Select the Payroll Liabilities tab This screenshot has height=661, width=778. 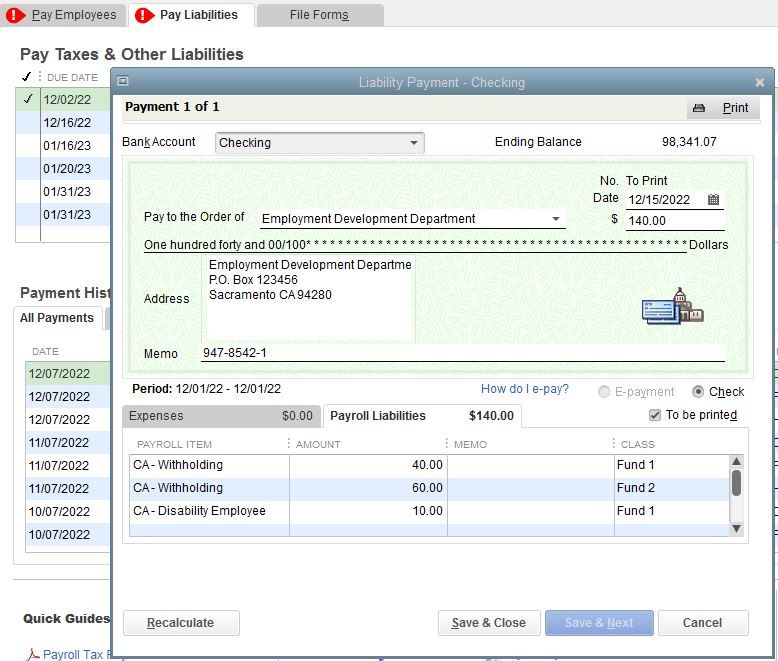click(x=422, y=416)
